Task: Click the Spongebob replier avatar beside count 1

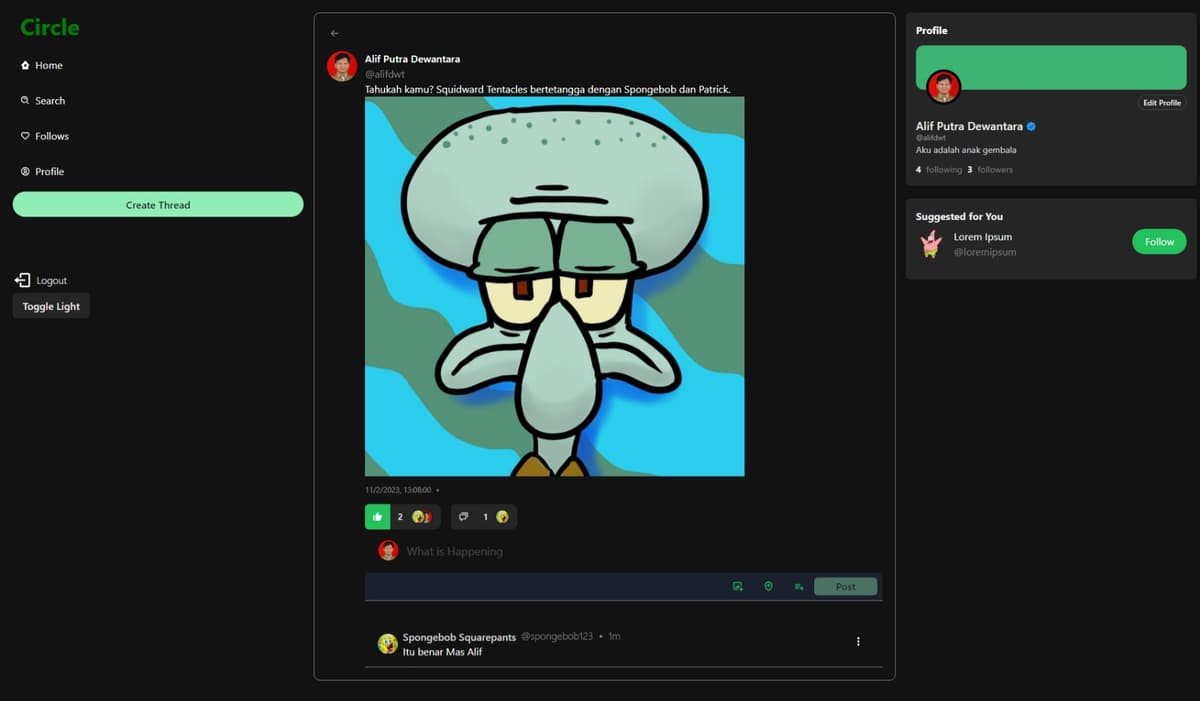Action: [x=502, y=516]
